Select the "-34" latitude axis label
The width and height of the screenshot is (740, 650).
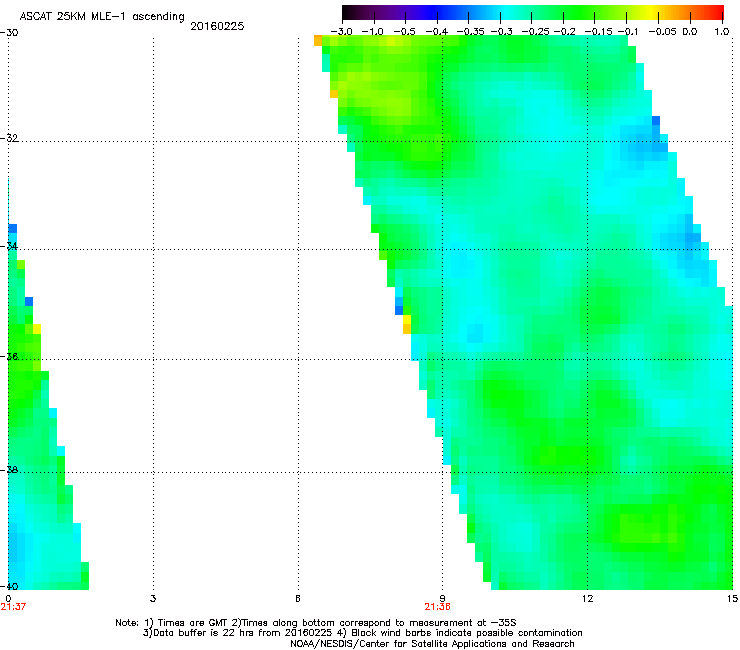click(9, 246)
